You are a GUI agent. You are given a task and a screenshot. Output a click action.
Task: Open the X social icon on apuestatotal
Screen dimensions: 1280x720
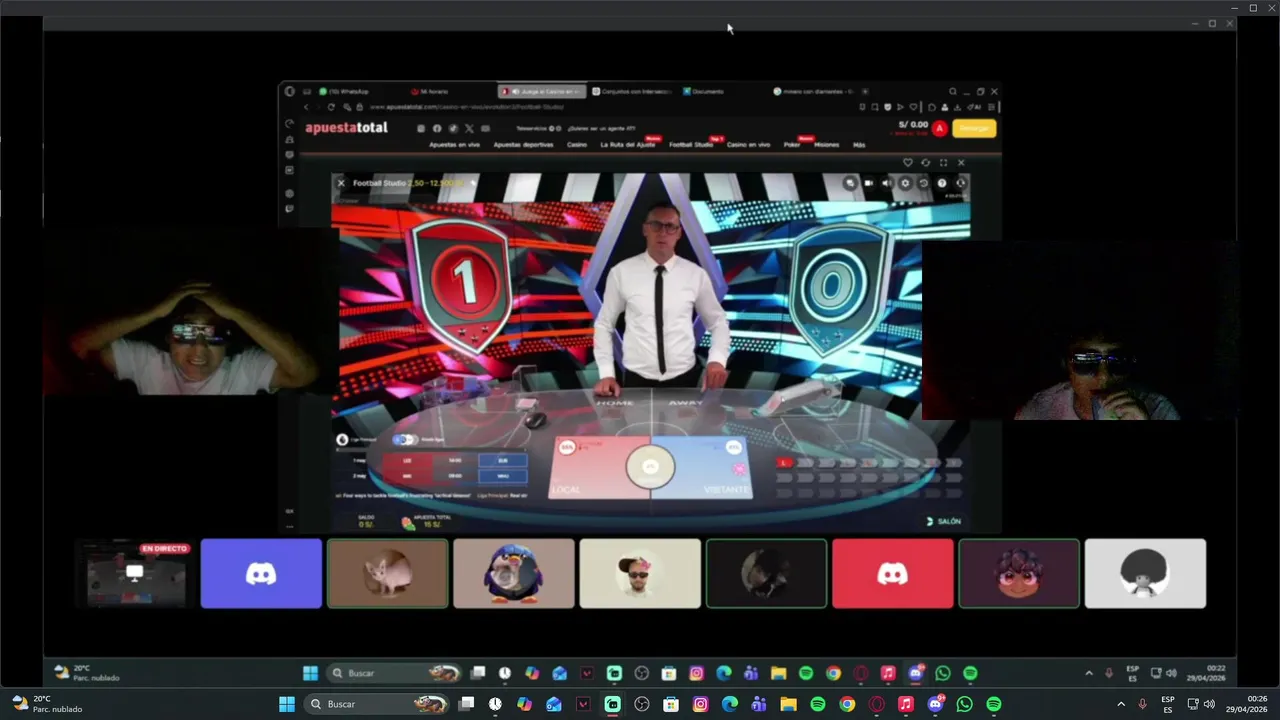(x=469, y=128)
